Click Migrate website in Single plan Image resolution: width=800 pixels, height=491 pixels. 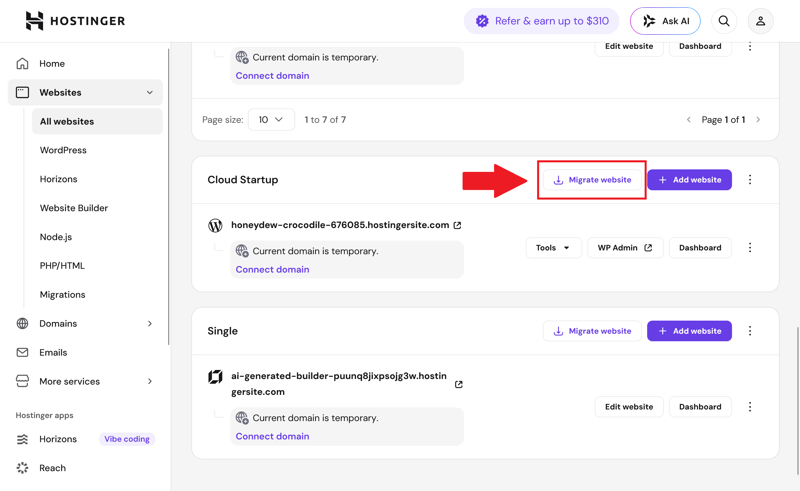pyautogui.click(x=592, y=331)
